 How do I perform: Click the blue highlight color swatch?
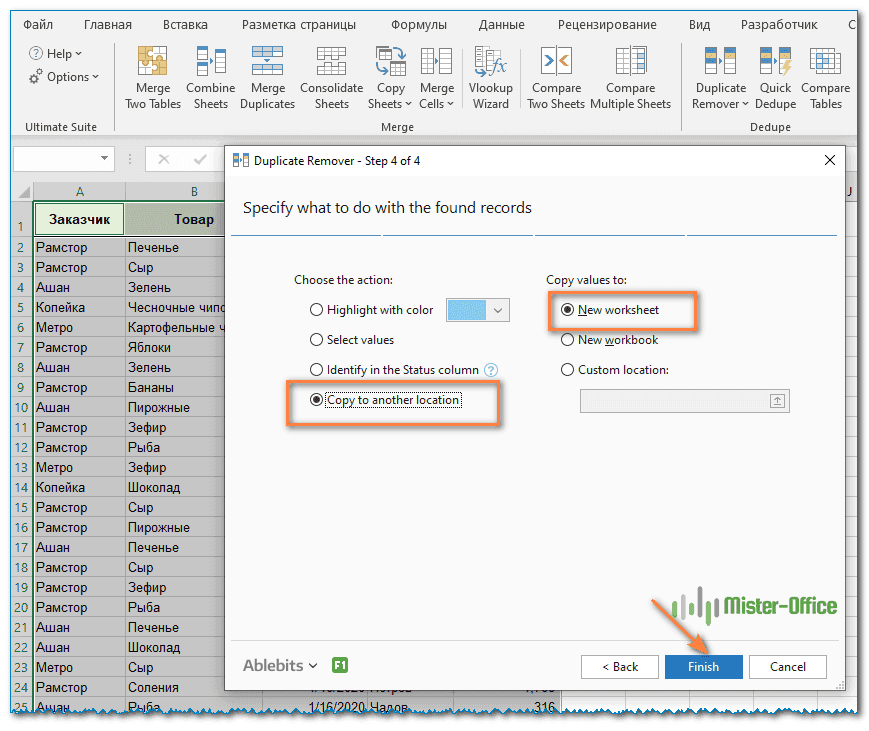pyautogui.click(x=466, y=310)
